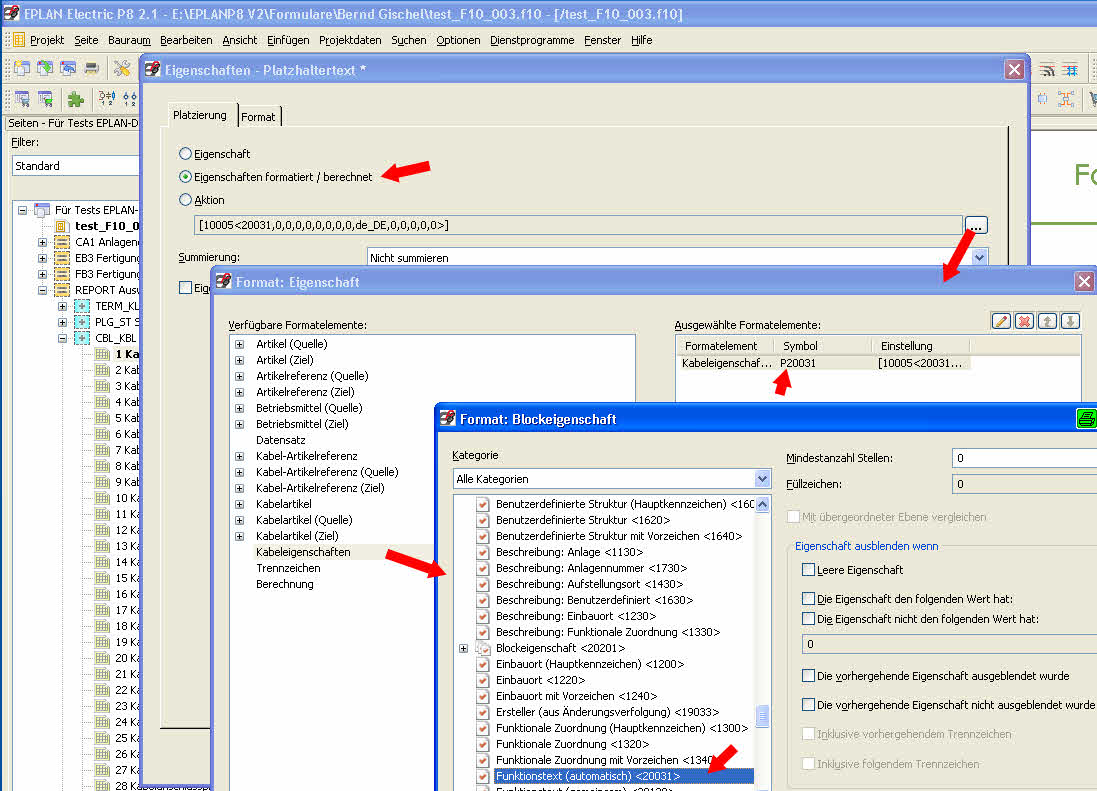Select 'Berechnung' in available format elements

(x=285, y=584)
